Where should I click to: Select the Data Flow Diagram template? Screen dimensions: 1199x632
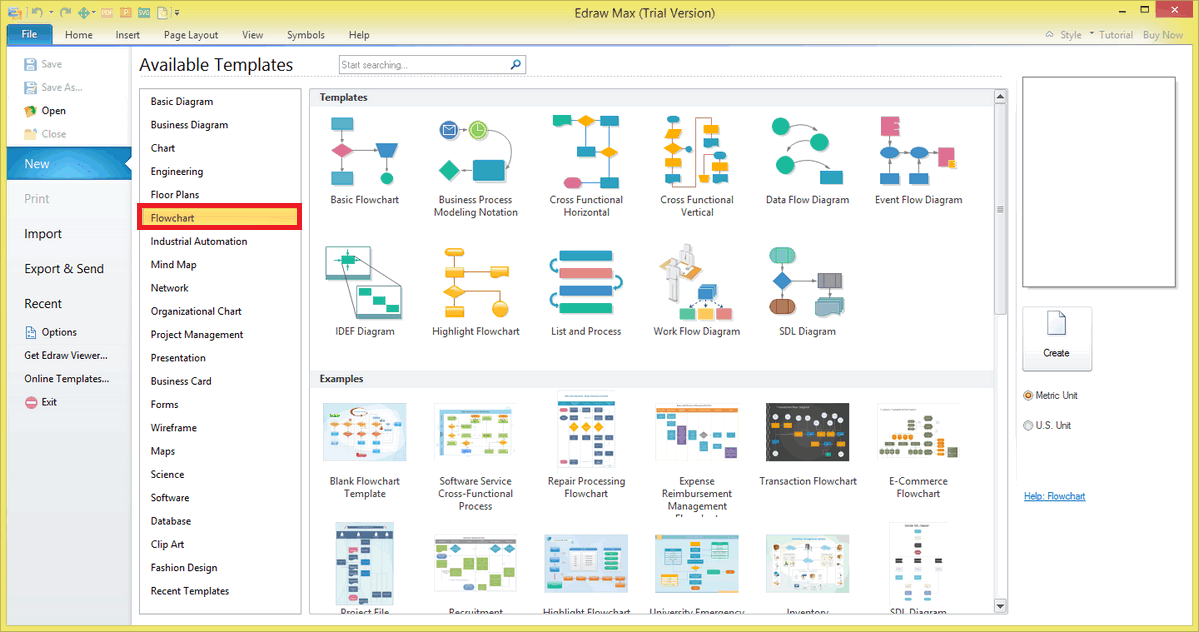click(807, 160)
